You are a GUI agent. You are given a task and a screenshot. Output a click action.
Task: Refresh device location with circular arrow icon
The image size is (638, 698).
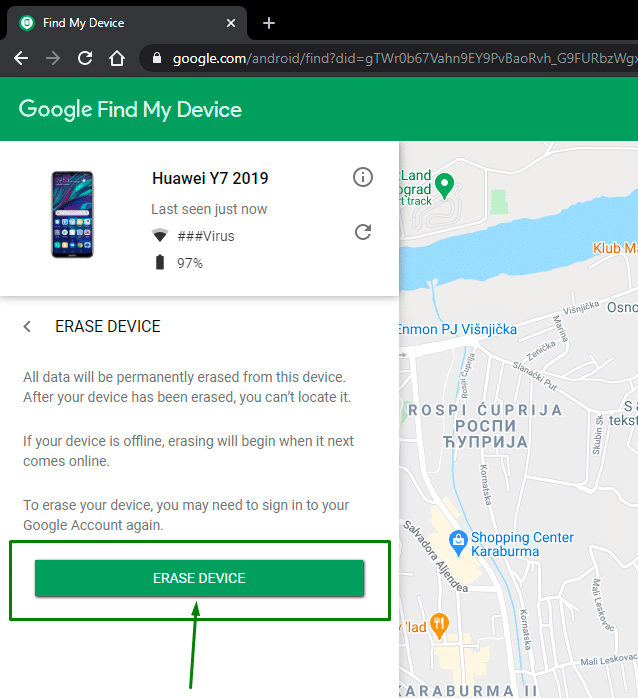pos(363,232)
